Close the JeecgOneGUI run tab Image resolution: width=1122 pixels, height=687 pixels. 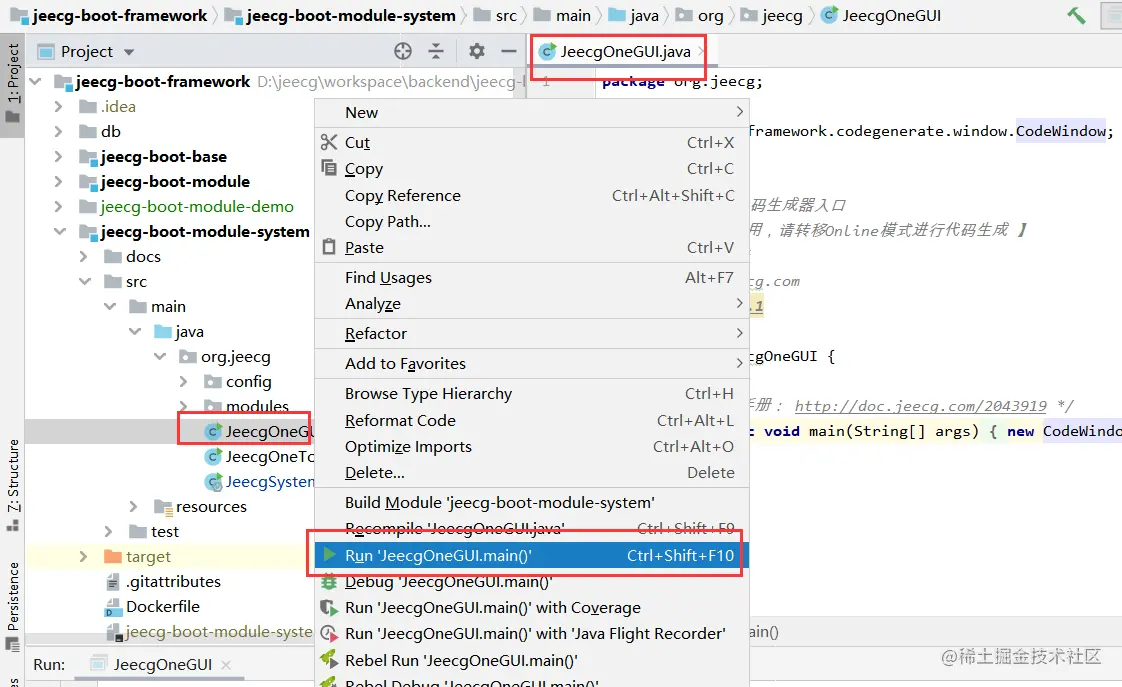click(226, 665)
